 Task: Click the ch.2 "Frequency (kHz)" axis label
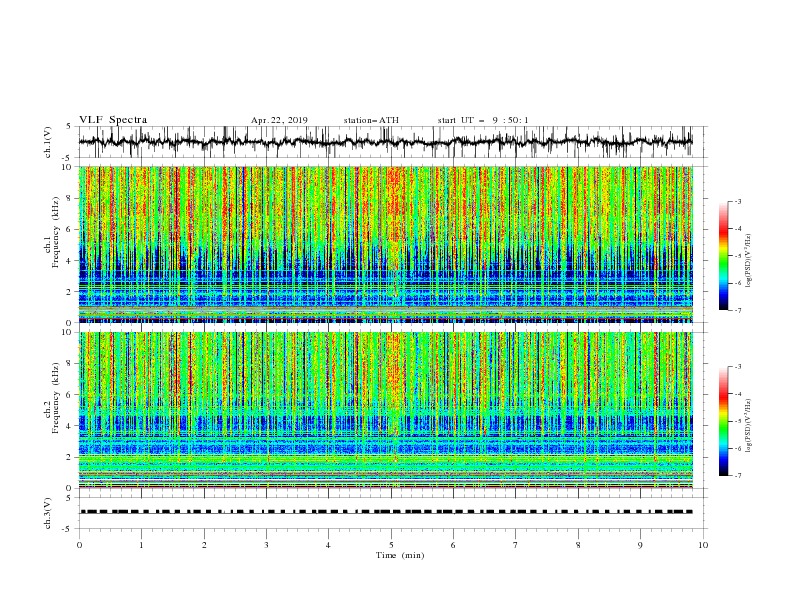[56, 397]
